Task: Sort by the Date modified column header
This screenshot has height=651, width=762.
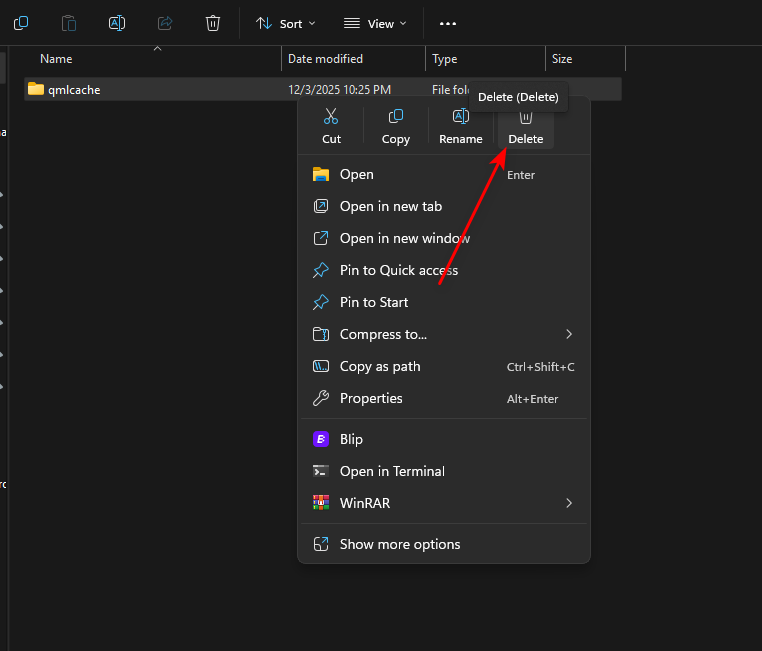Action: tap(326, 59)
